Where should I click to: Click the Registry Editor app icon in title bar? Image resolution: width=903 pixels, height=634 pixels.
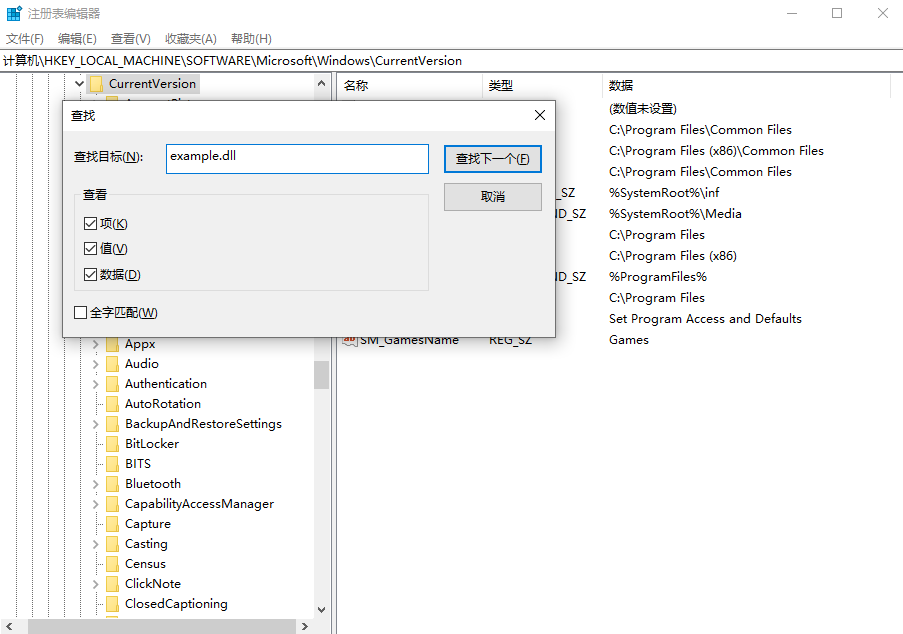[x=13, y=14]
